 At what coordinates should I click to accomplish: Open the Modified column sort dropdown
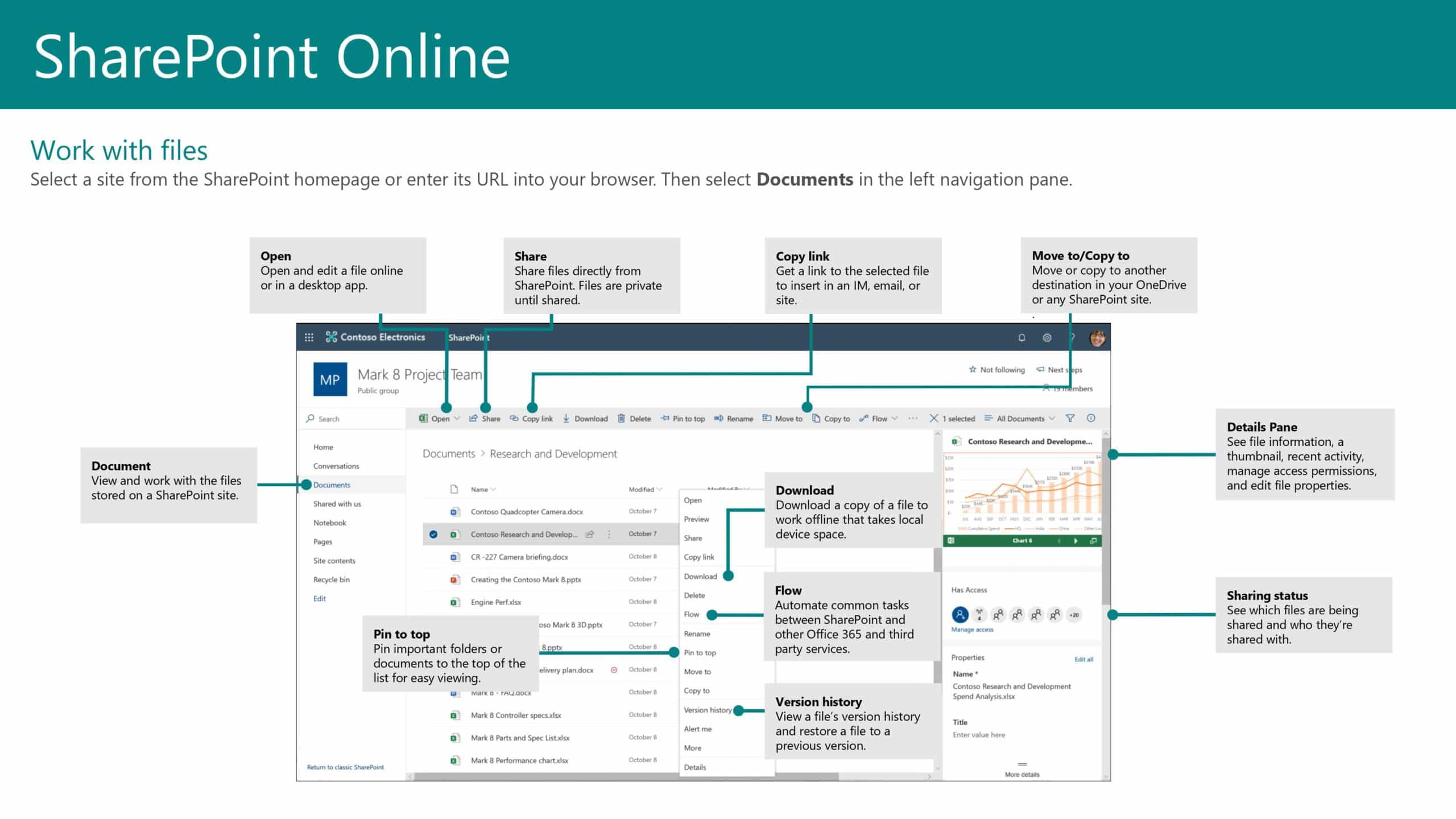tap(659, 489)
